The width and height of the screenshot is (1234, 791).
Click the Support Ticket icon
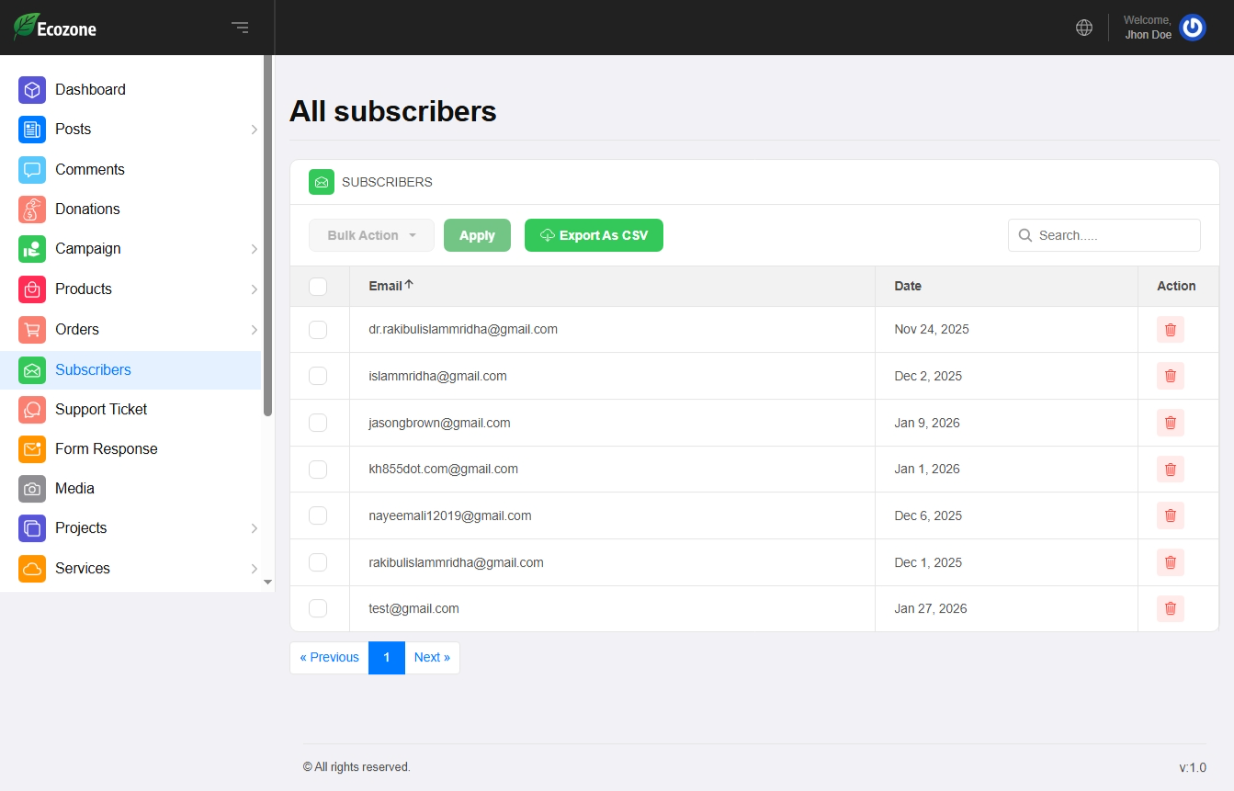[x=32, y=409]
